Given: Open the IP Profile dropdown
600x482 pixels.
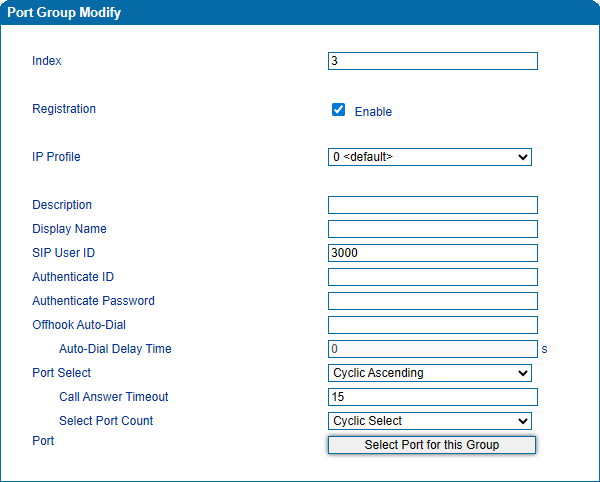Looking at the screenshot, I should tap(429, 157).
